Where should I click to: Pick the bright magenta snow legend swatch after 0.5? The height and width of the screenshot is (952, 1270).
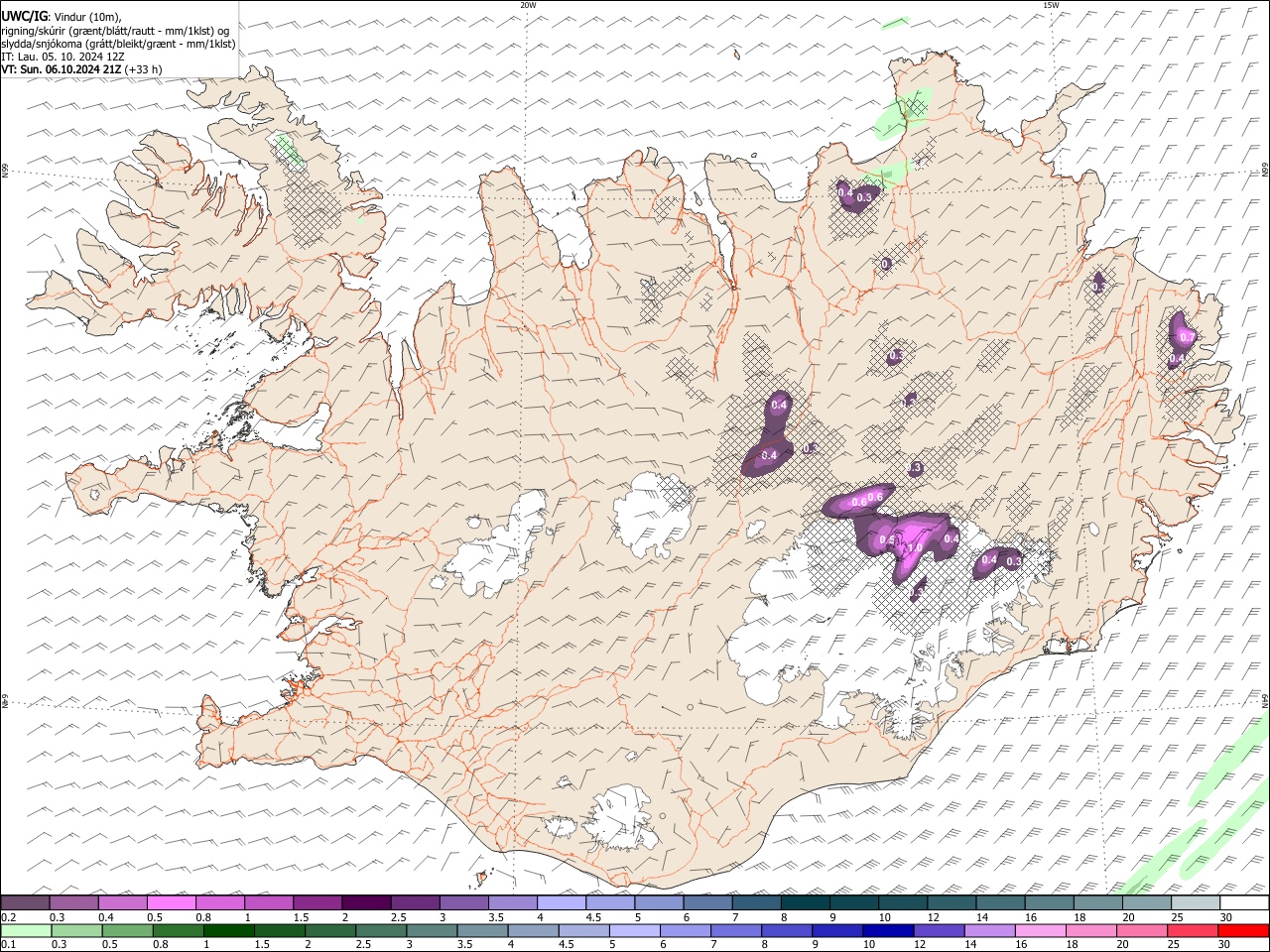tap(171, 902)
